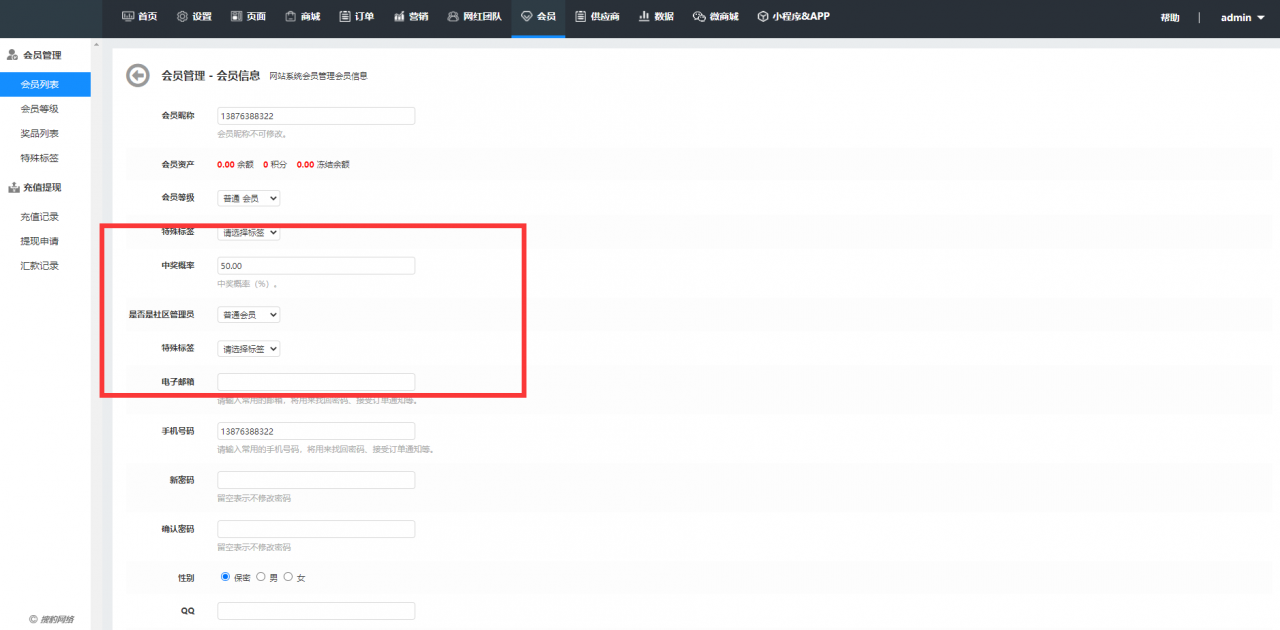Click the back arrow circle icon

[x=137, y=75]
